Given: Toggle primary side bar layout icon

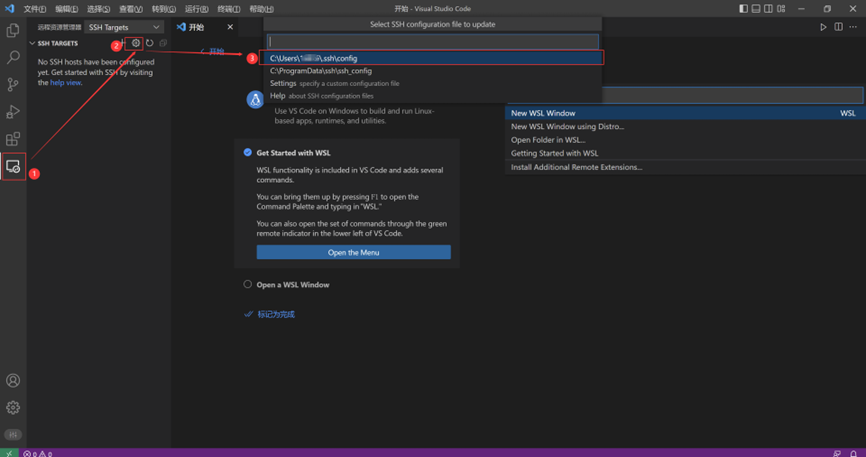Looking at the screenshot, I should 743,8.
